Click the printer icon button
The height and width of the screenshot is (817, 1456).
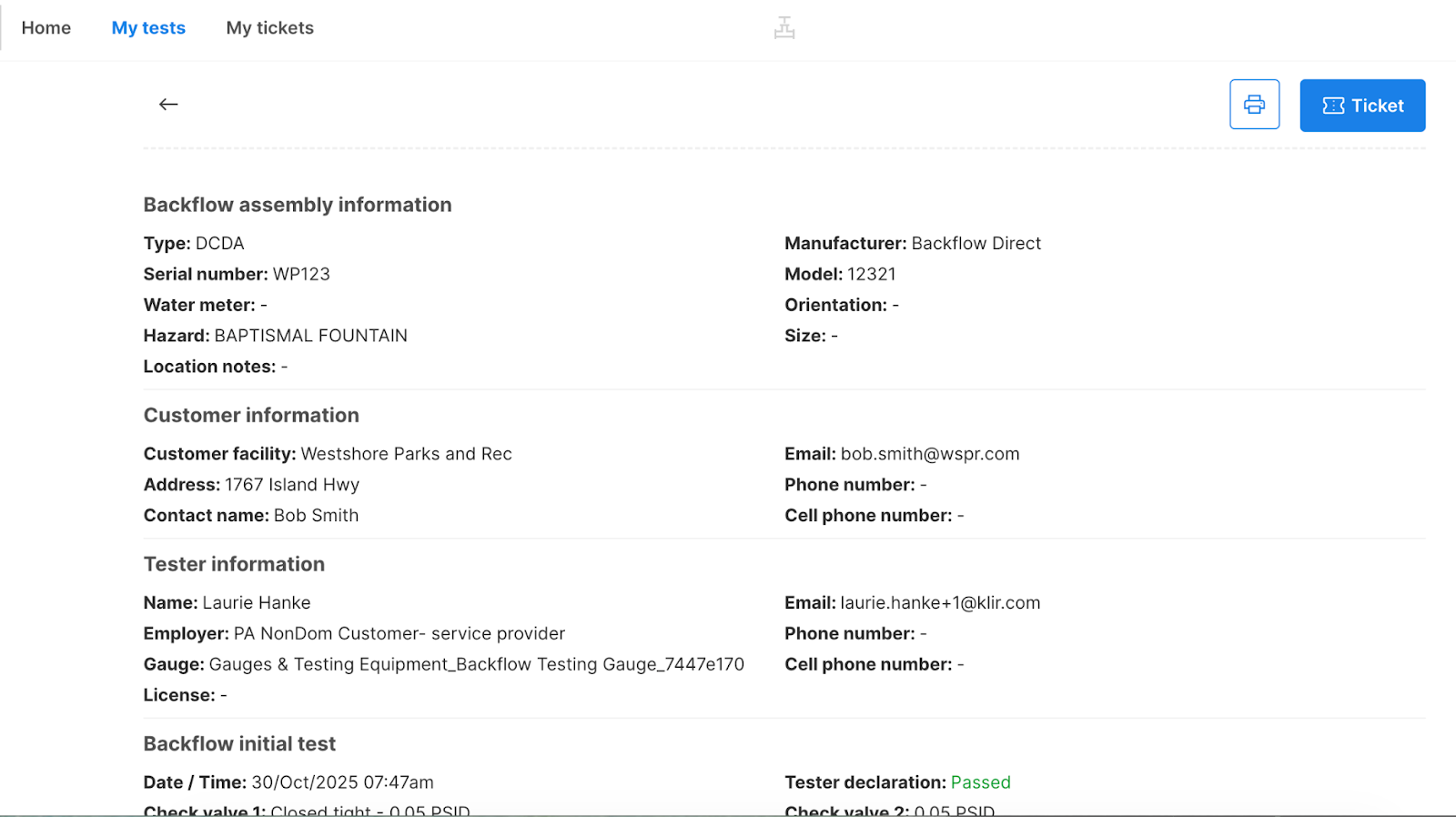pyautogui.click(x=1254, y=105)
